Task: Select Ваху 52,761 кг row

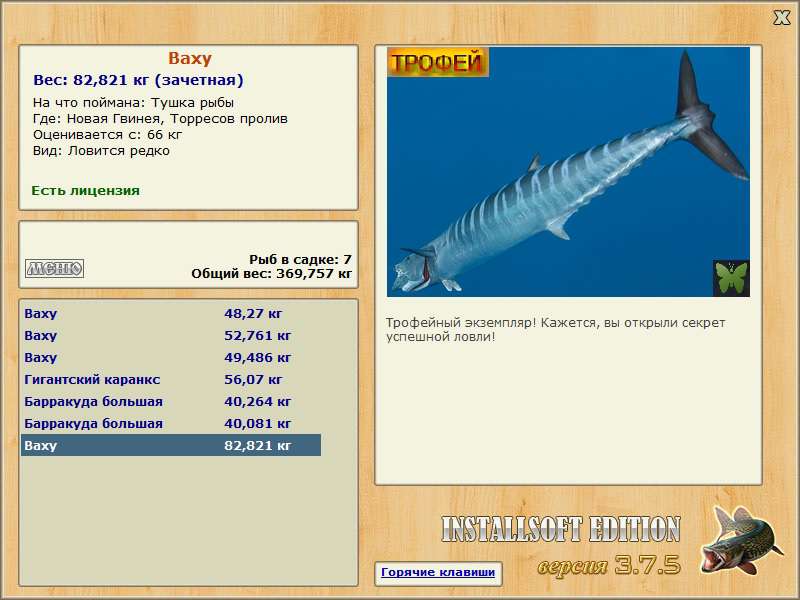Action: pyautogui.click(x=171, y=335)
